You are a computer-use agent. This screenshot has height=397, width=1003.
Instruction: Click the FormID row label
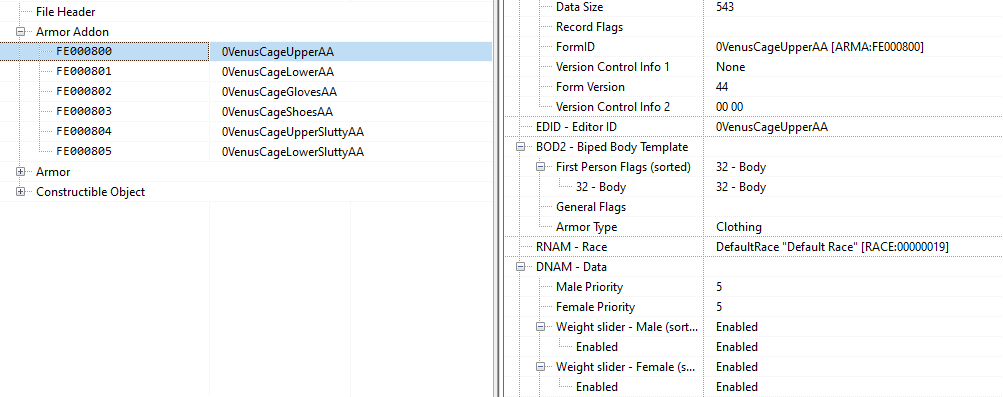click(576, 47)
